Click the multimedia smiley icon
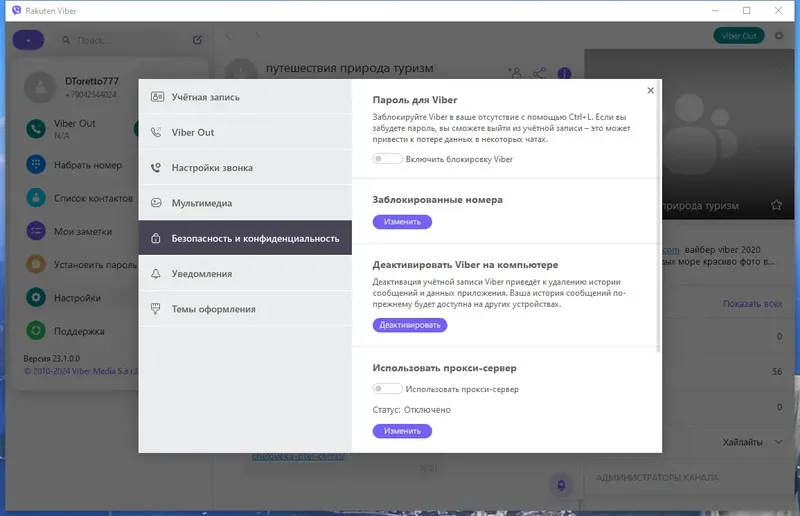This screenshot has width=800, height=516. coord(156,203)
